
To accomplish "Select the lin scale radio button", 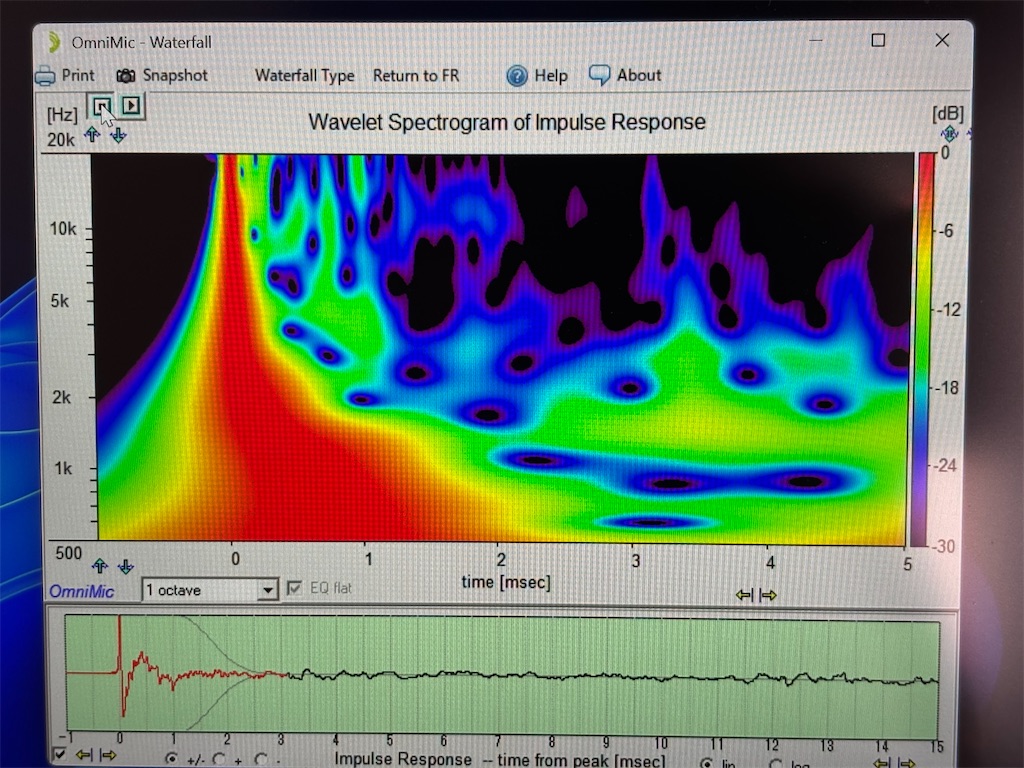I will [706, 763].
